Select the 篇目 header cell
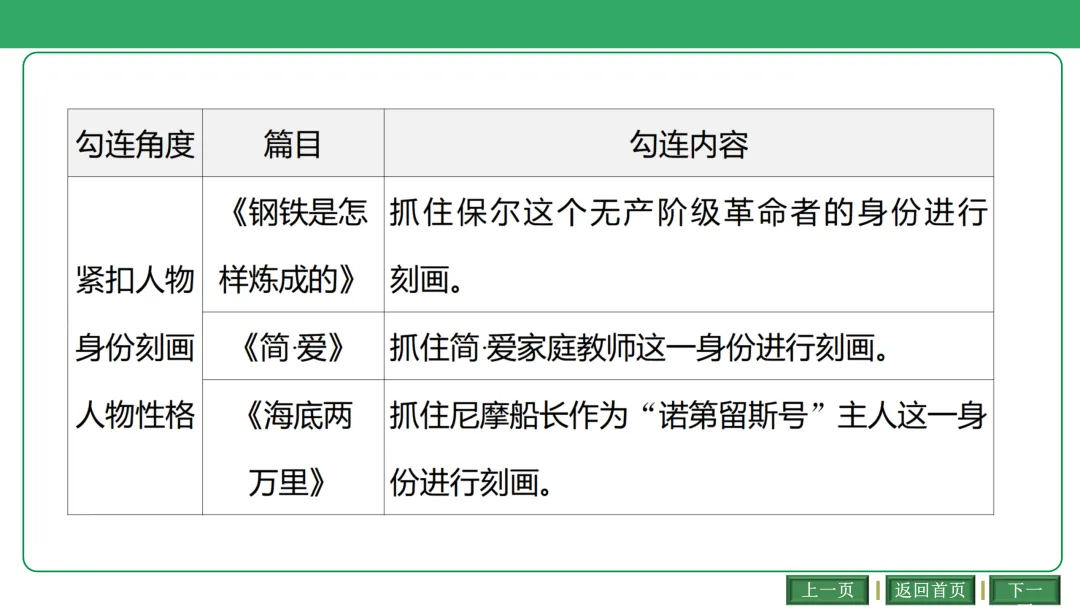This screenshot has width=1080, height=608. [293, 143]
